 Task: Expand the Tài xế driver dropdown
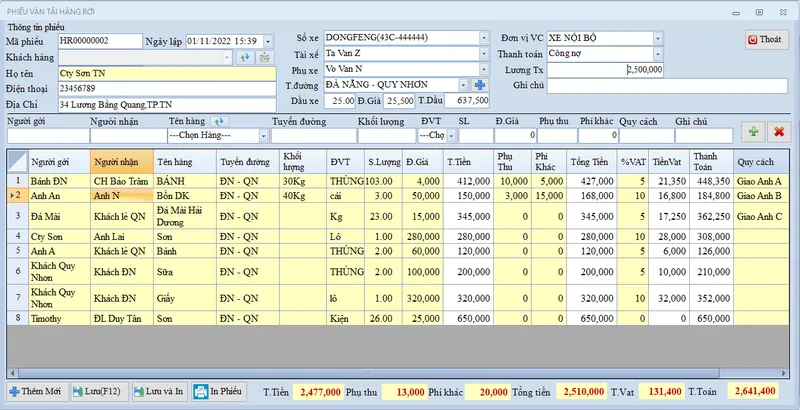pyautogui.click(x=484, y=53)
